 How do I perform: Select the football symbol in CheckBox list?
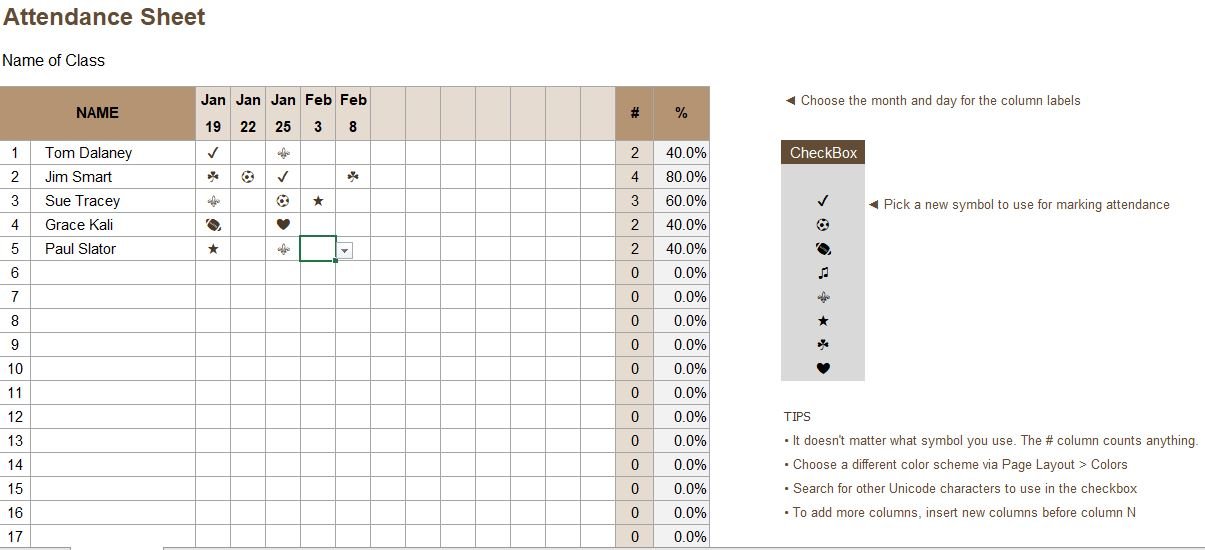pos(823,249)
